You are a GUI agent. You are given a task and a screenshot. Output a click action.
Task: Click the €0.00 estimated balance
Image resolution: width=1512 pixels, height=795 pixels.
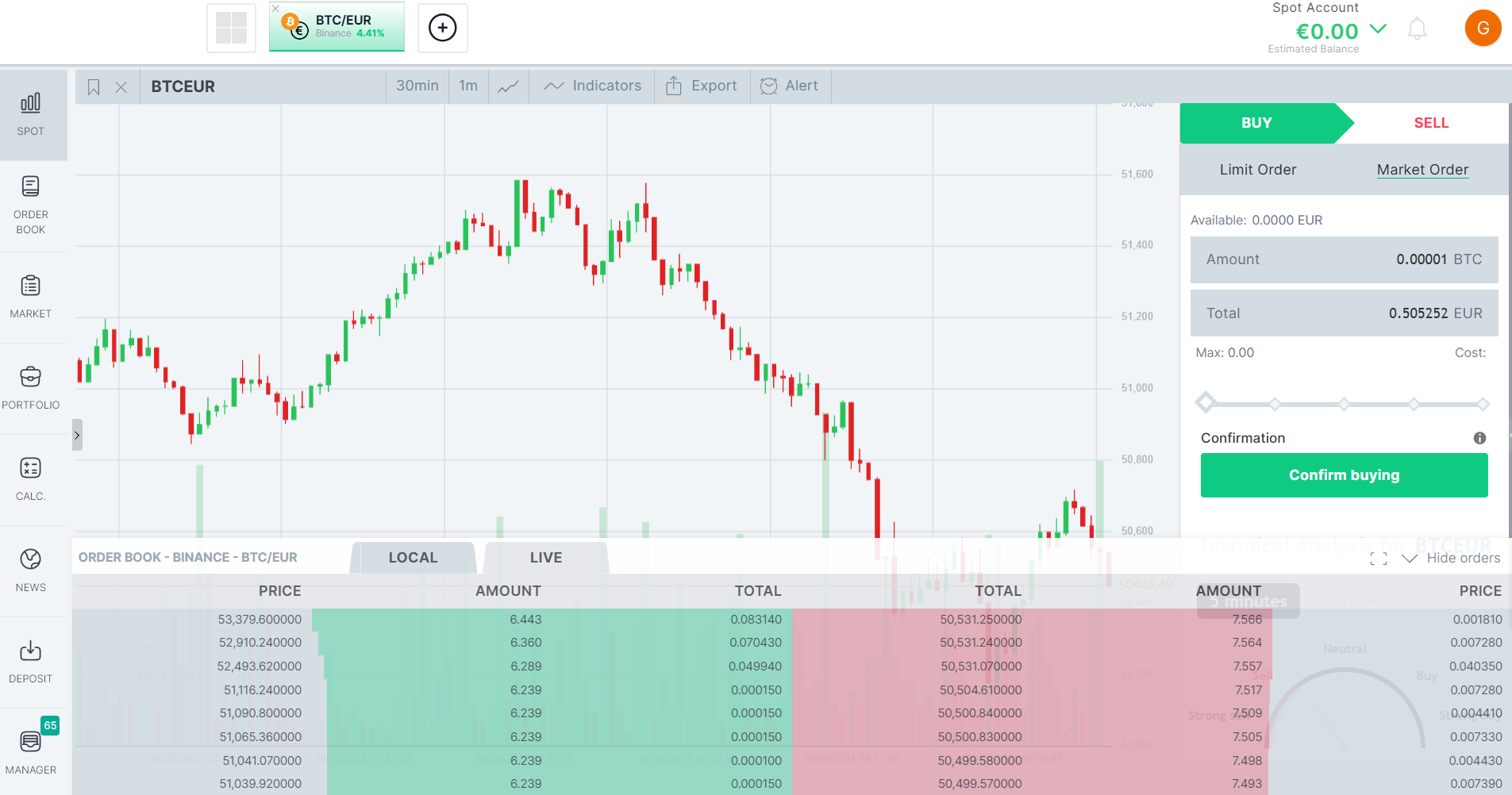click(x=1327, y=32)
